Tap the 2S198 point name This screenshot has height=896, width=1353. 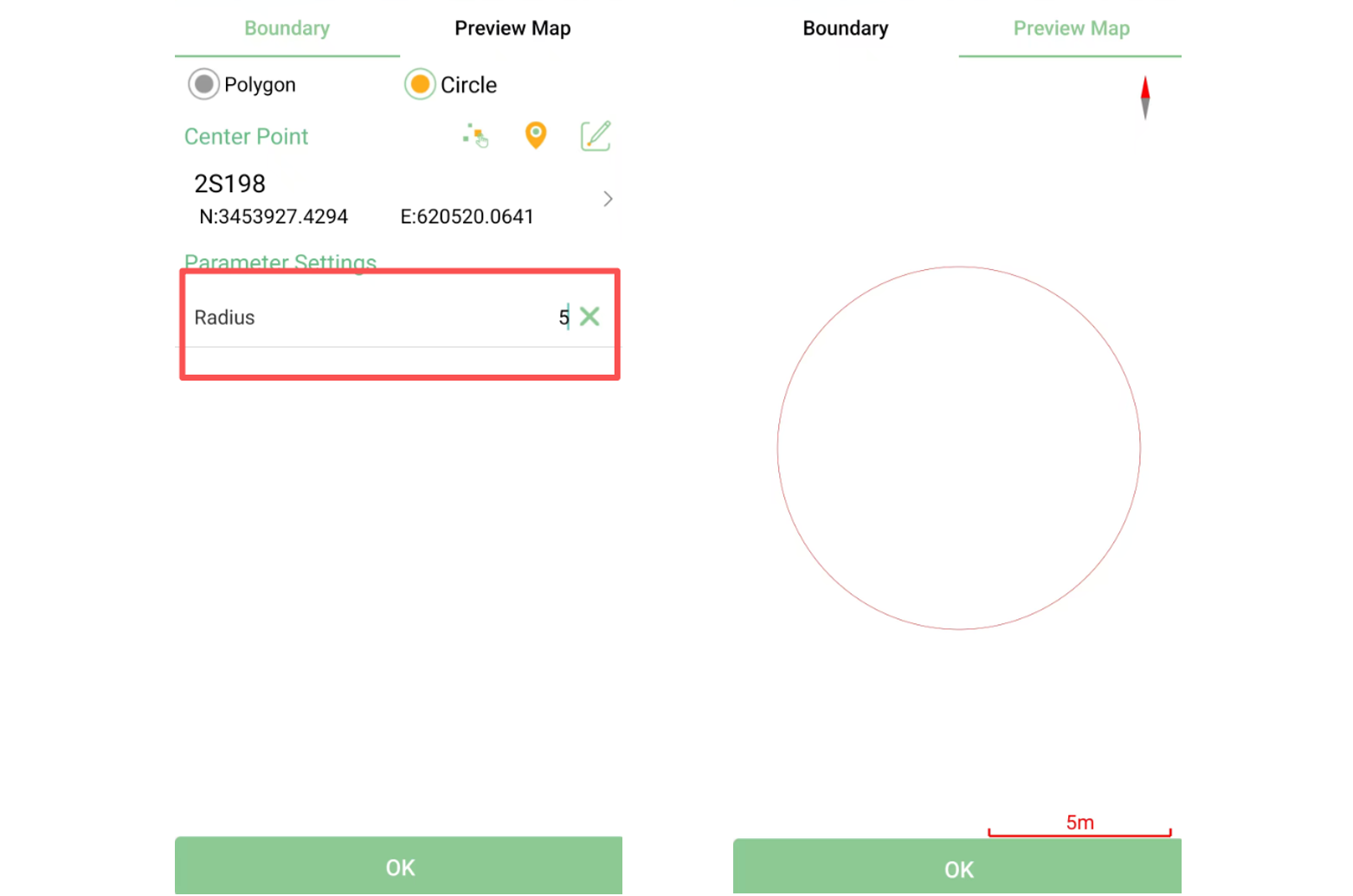[229, 184]
